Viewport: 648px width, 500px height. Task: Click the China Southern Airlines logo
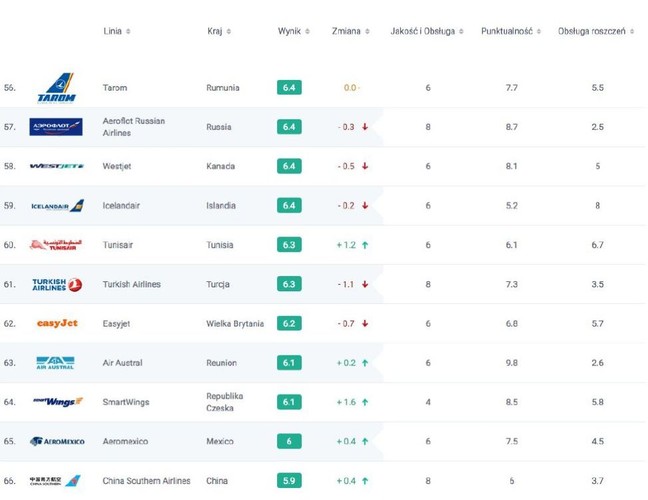[x=55, y=481]
